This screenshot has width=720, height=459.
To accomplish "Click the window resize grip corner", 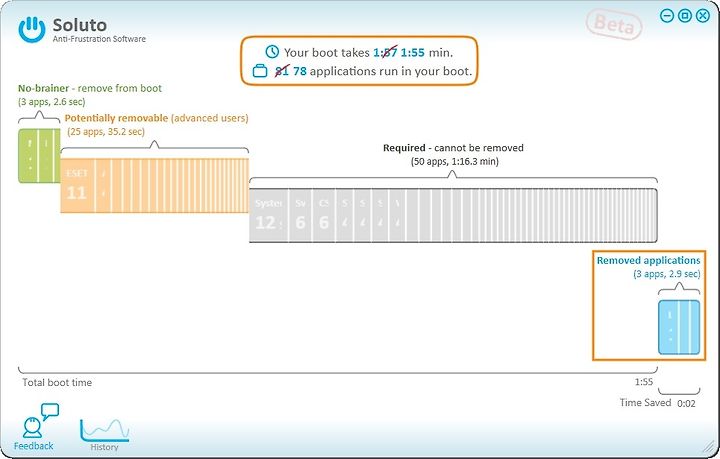I will click(x=709, y=446).
